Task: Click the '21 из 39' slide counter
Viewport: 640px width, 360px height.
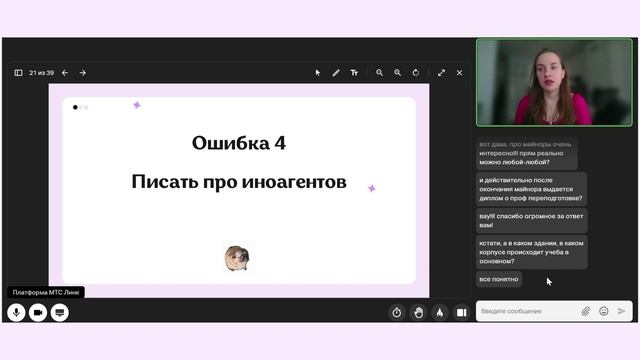Action: [42, 73]
